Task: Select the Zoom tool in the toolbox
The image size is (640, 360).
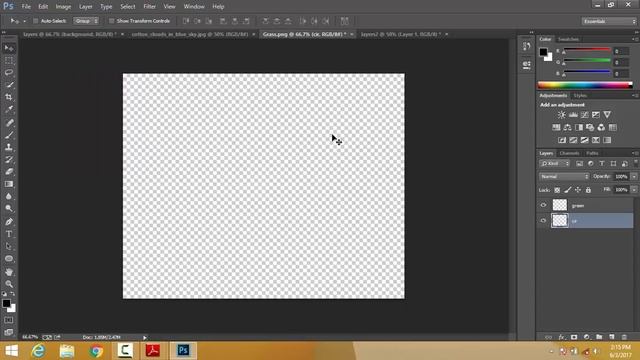Action: 9,284
